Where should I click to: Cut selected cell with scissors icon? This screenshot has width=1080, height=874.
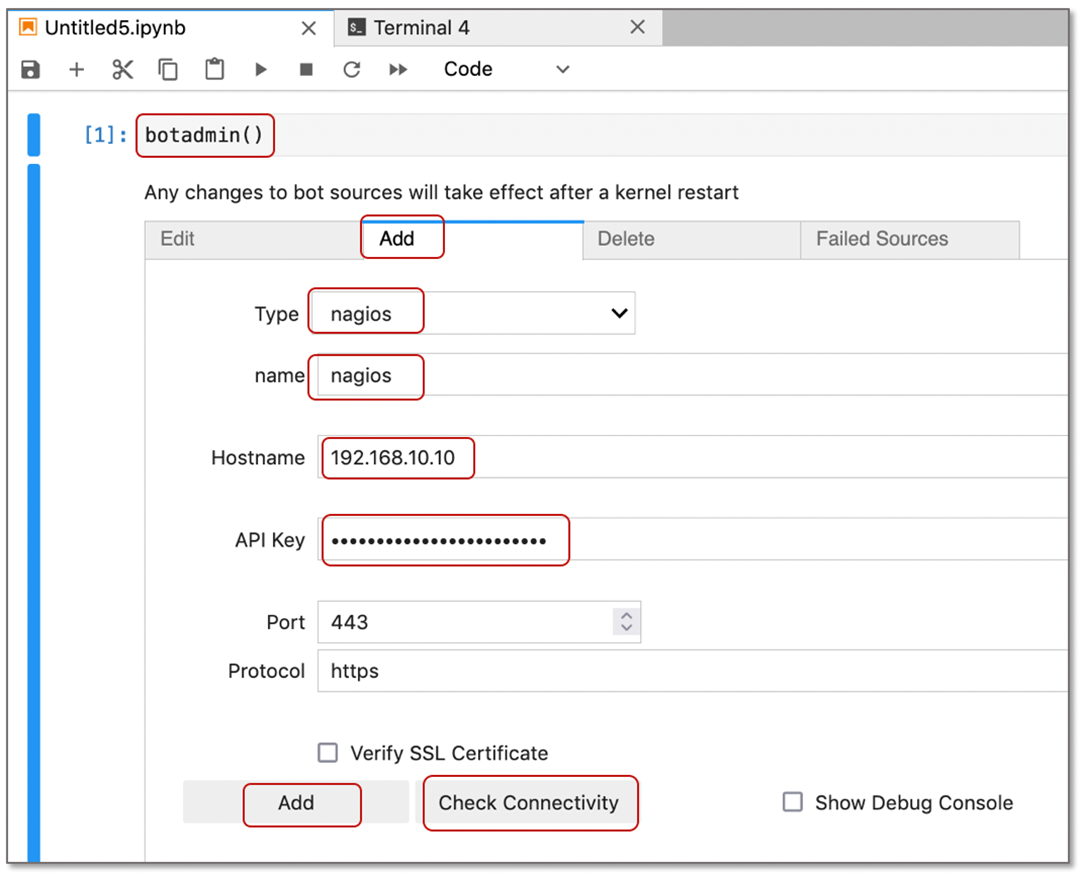[122, 70]
